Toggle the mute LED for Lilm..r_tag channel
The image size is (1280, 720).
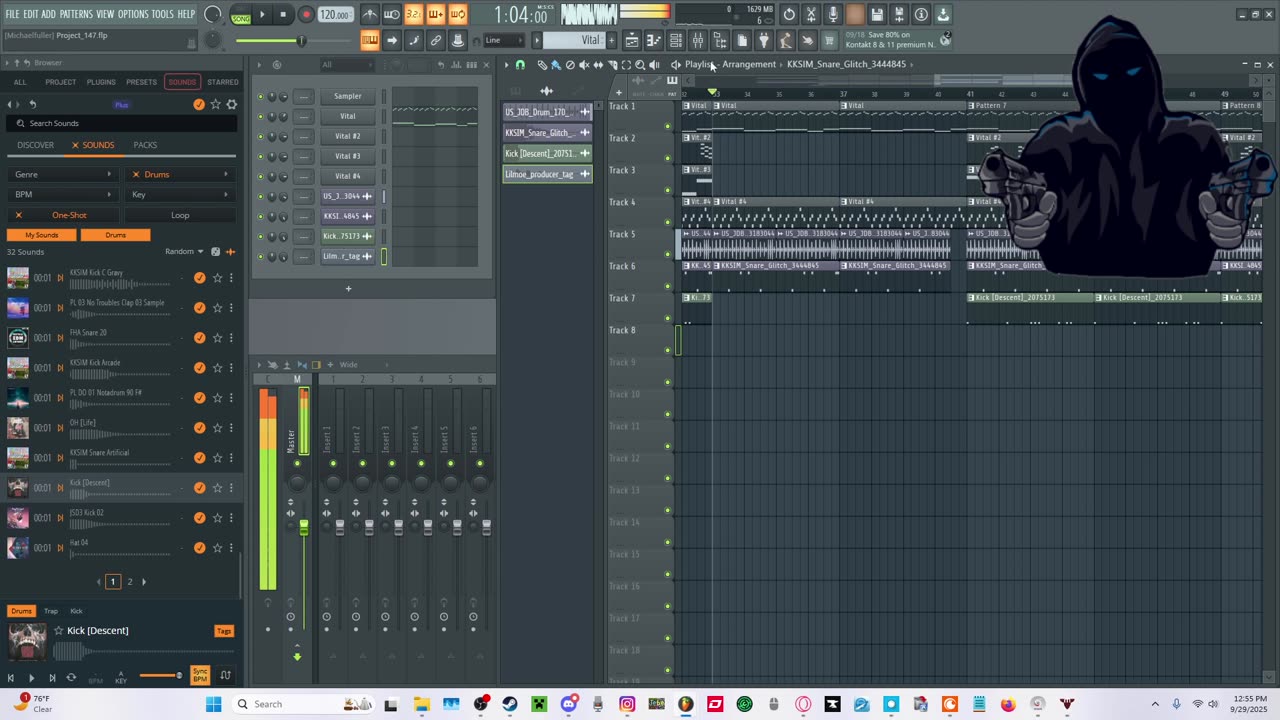click(x=261, y=257)
